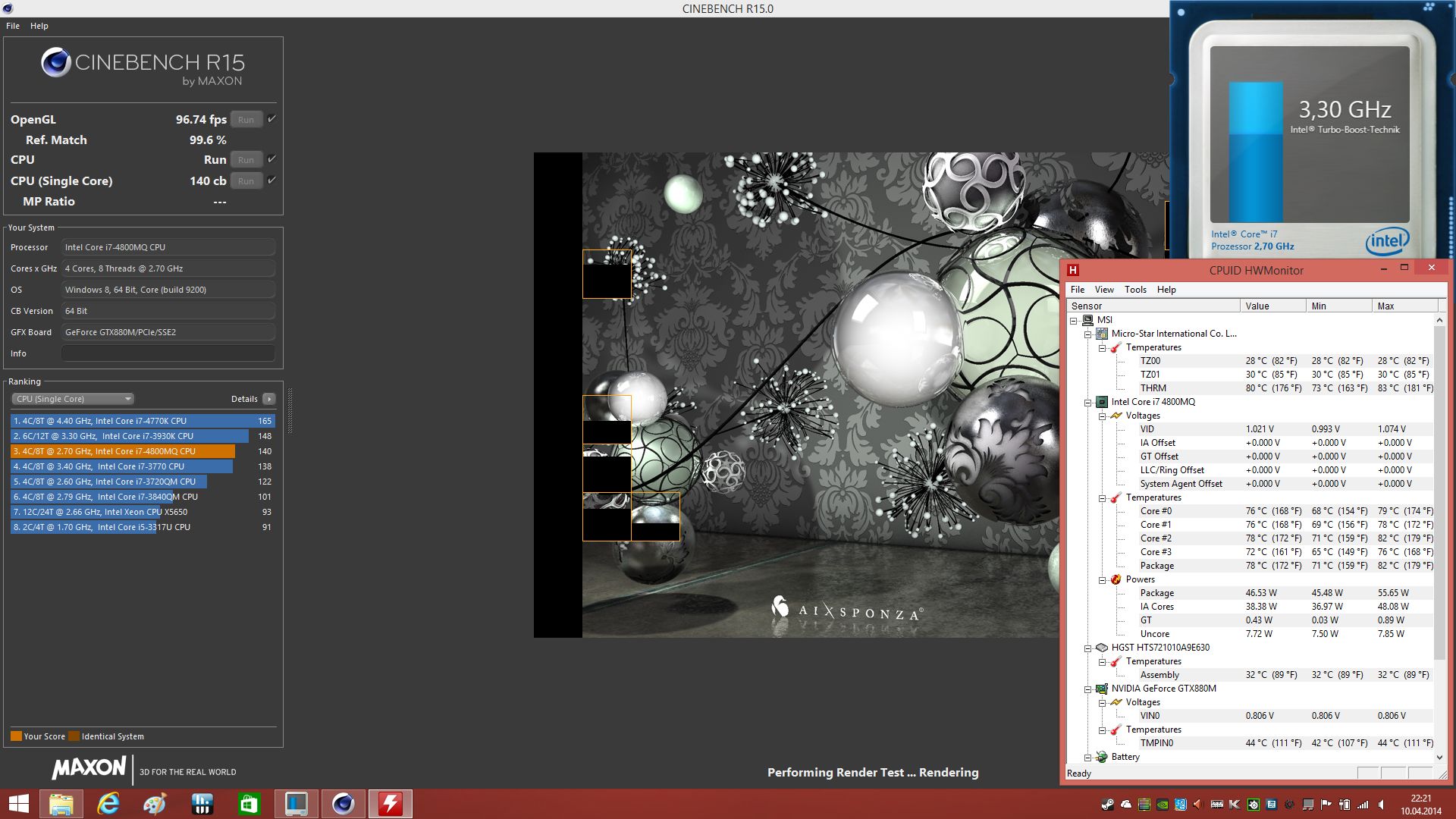Collapse the Intel Core i7 4800MQ tree node

(1087, 403)
